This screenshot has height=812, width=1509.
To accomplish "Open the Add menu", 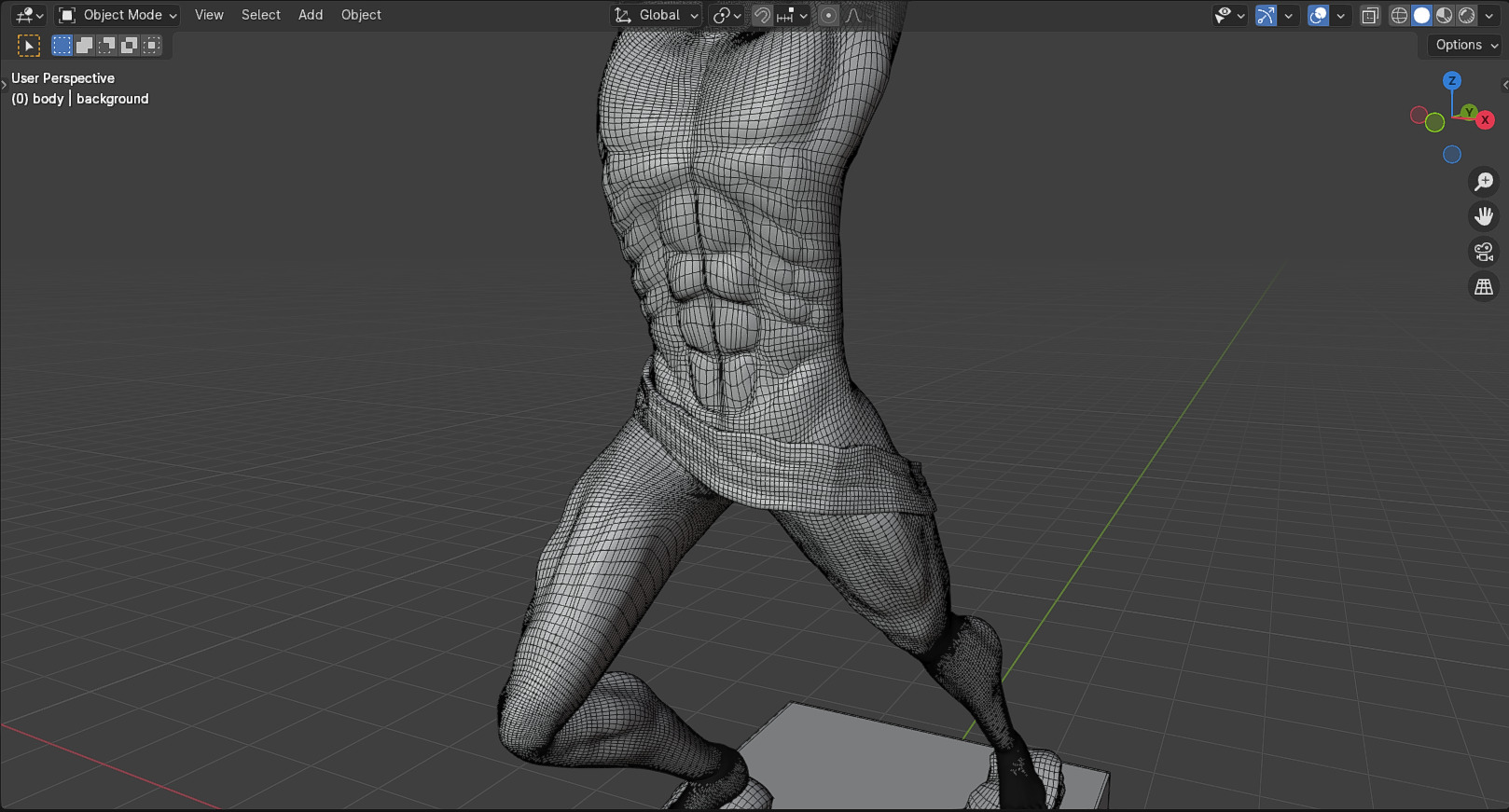I will pos(311,15).
